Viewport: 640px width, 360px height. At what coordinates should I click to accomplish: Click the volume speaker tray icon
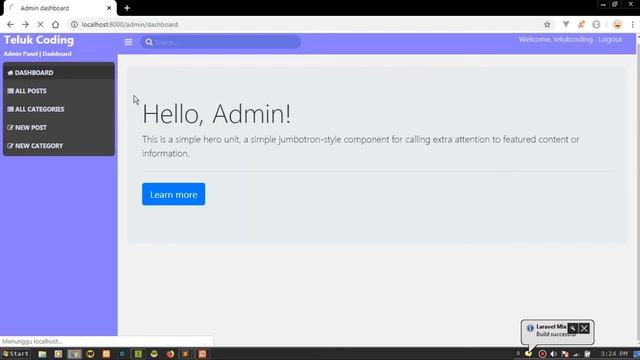[553, 354]
